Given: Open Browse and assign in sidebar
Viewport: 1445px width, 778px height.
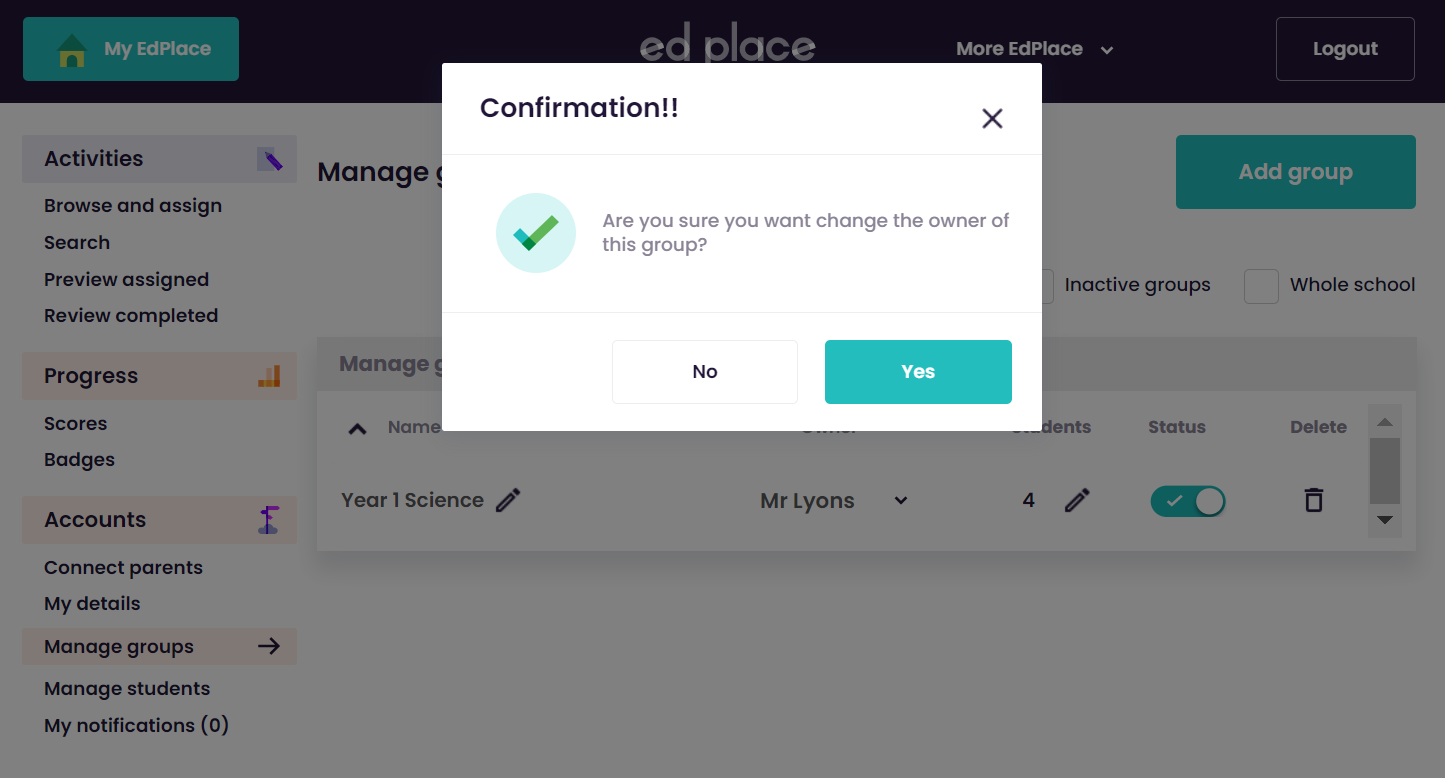Looking at the screenshot, I should coord(133,206).
